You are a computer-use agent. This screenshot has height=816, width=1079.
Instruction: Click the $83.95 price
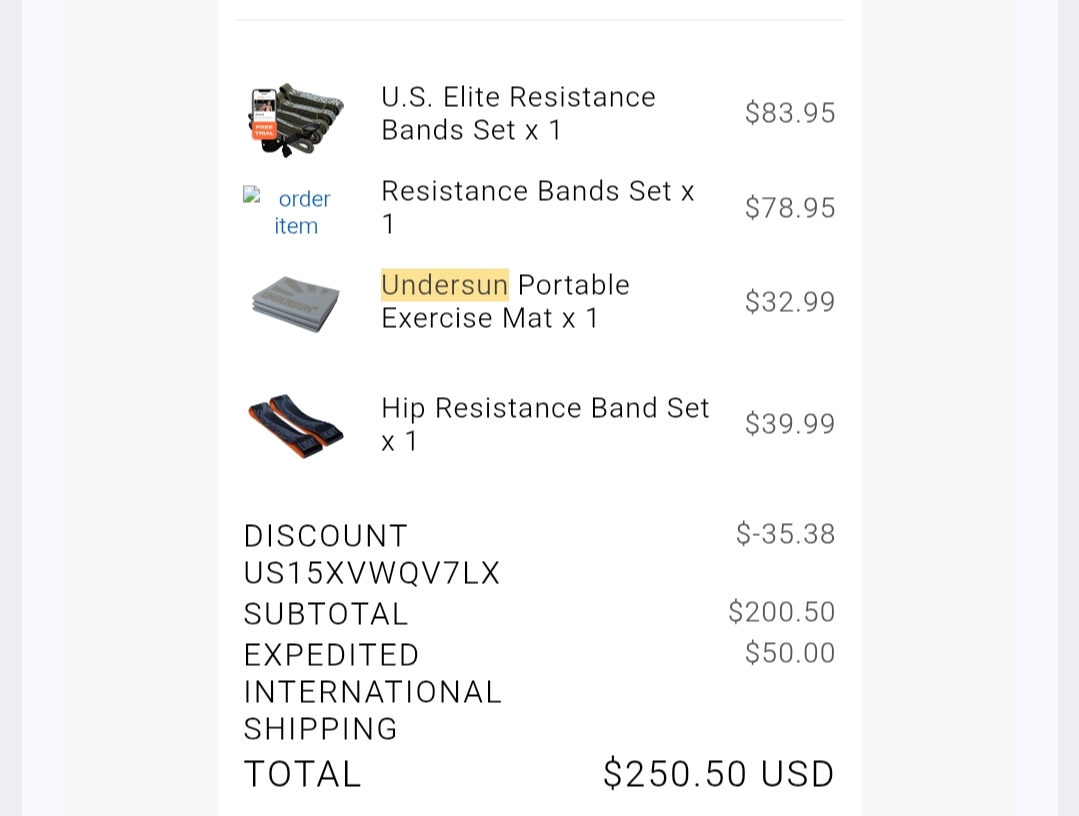(790, 113)
